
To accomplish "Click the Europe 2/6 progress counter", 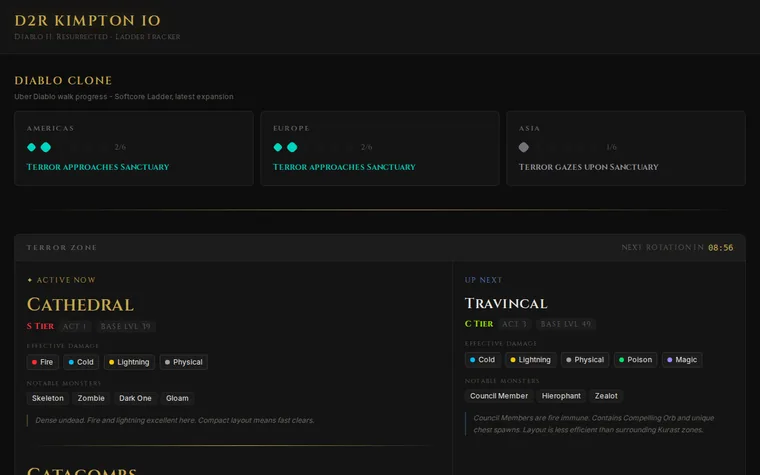I will click(366, 147).
